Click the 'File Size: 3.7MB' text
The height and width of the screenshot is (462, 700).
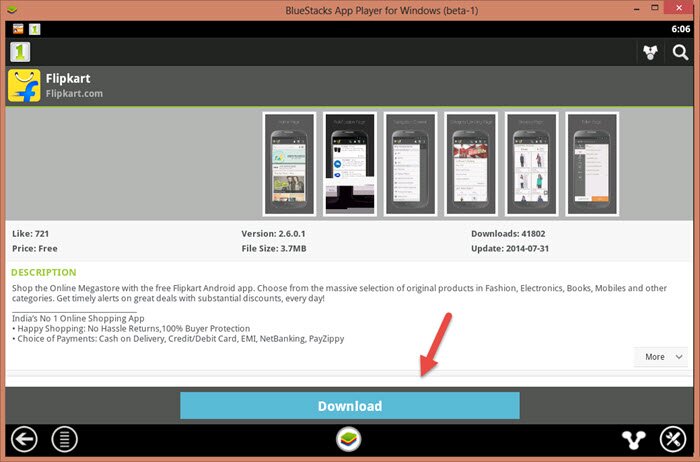[274, 249]
